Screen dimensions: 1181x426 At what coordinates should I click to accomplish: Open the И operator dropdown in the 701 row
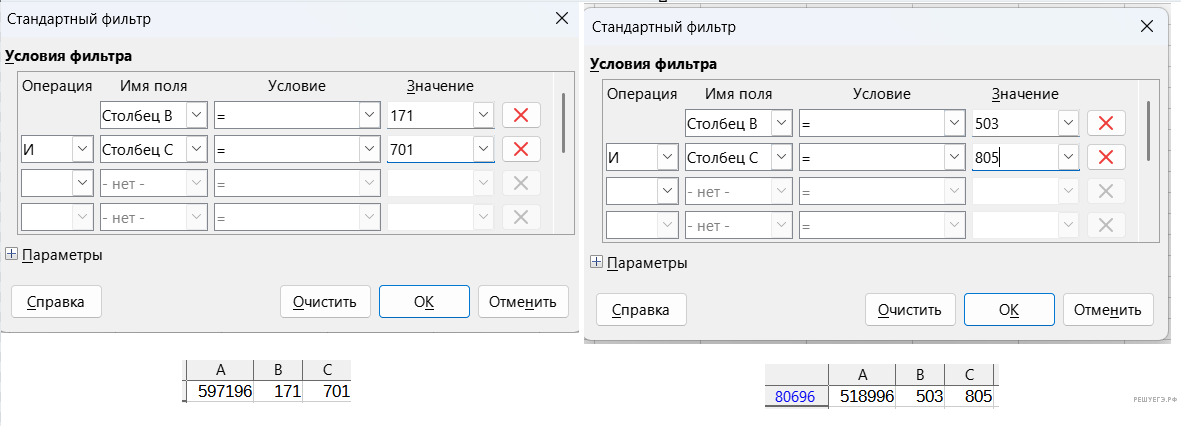click(81, 149)
